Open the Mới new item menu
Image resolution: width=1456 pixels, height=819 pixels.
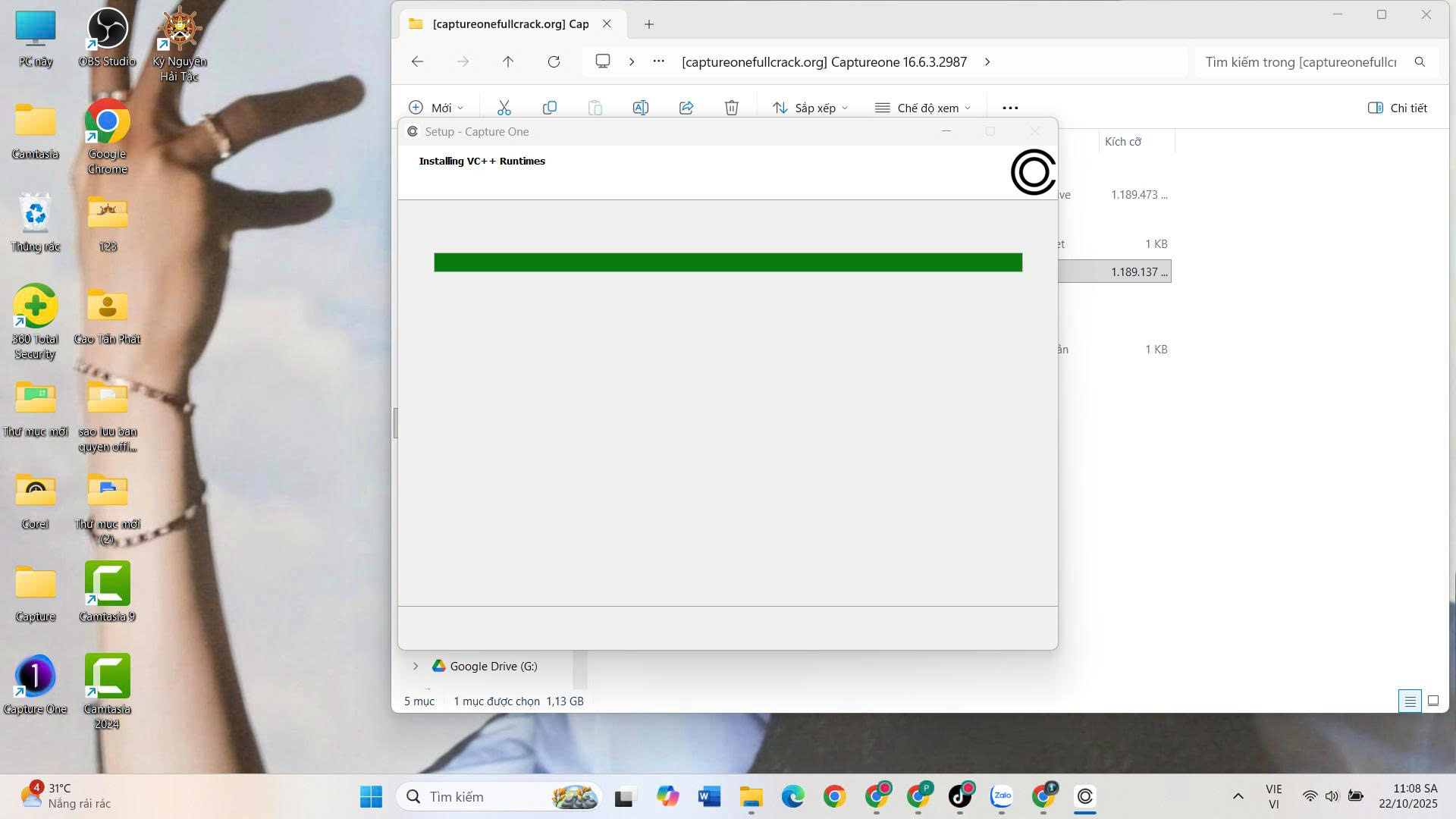point(436,108)
